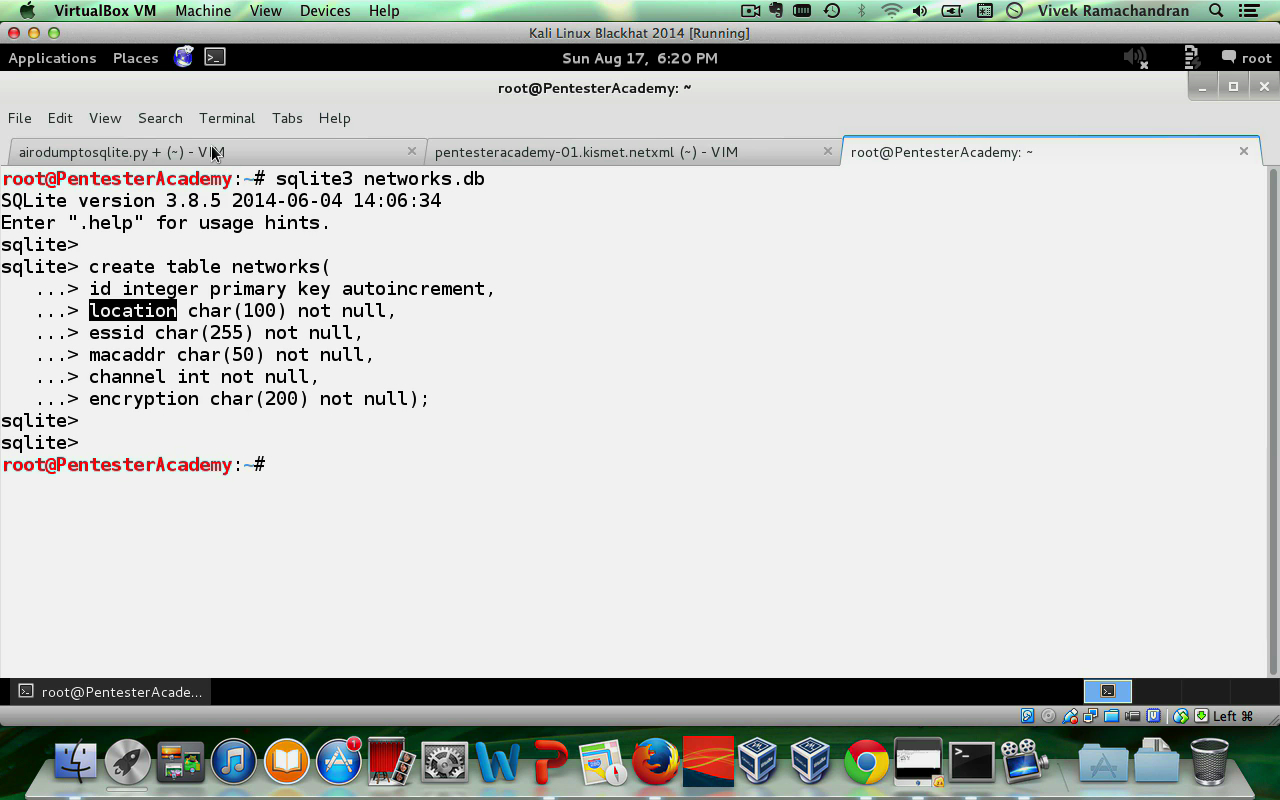This screenshot has height=800, width=1280.
Task: Open the Vivek Ramachandran user menu
Action: point(1113,11)
